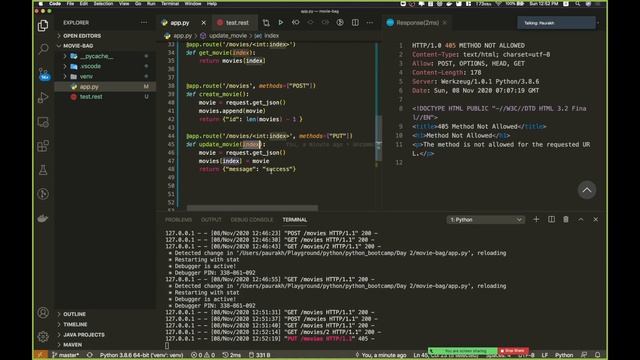This screenshot has width=640, height=360.
Task: Open the Terminal menu in menu bar
Action: [170, 3]
